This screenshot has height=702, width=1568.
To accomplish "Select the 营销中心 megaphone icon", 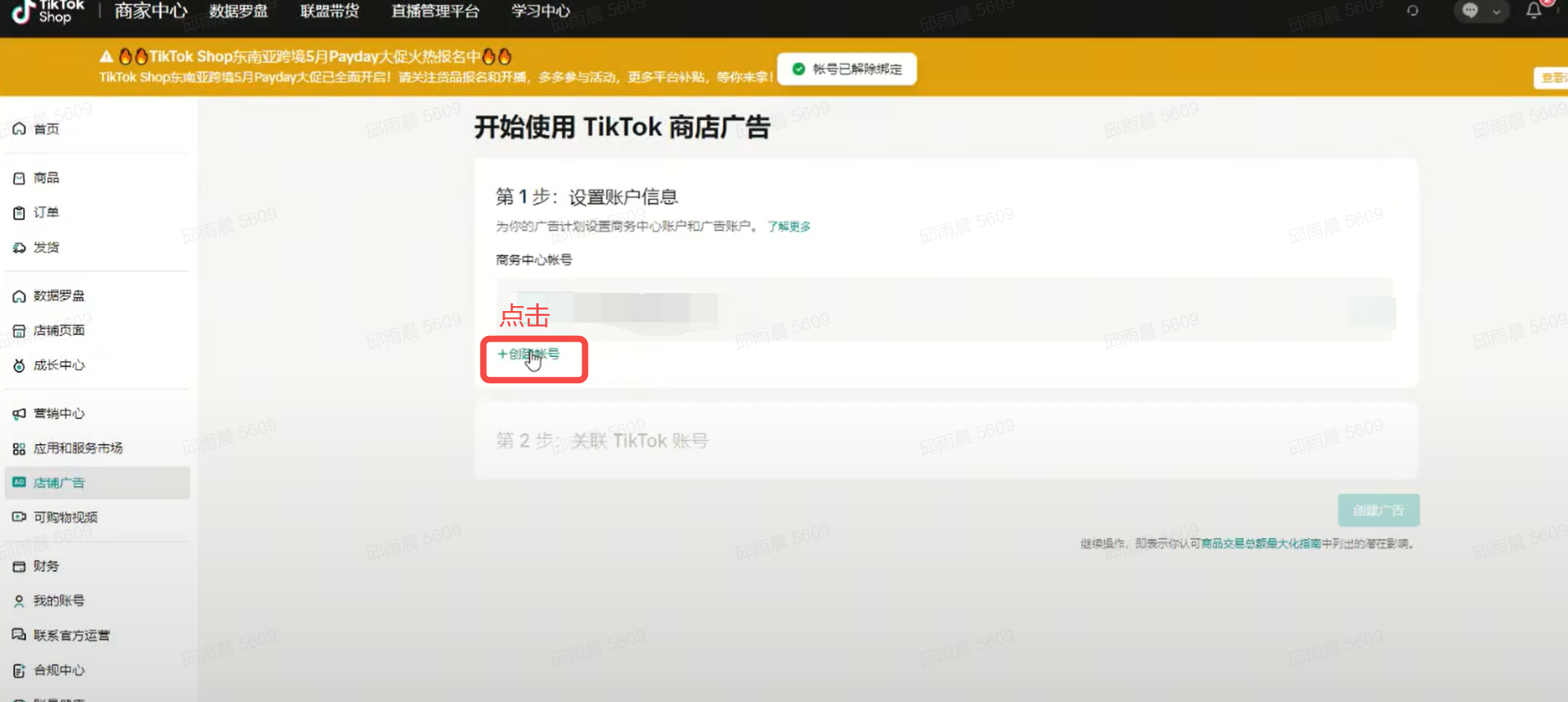I will coord(19,414).
